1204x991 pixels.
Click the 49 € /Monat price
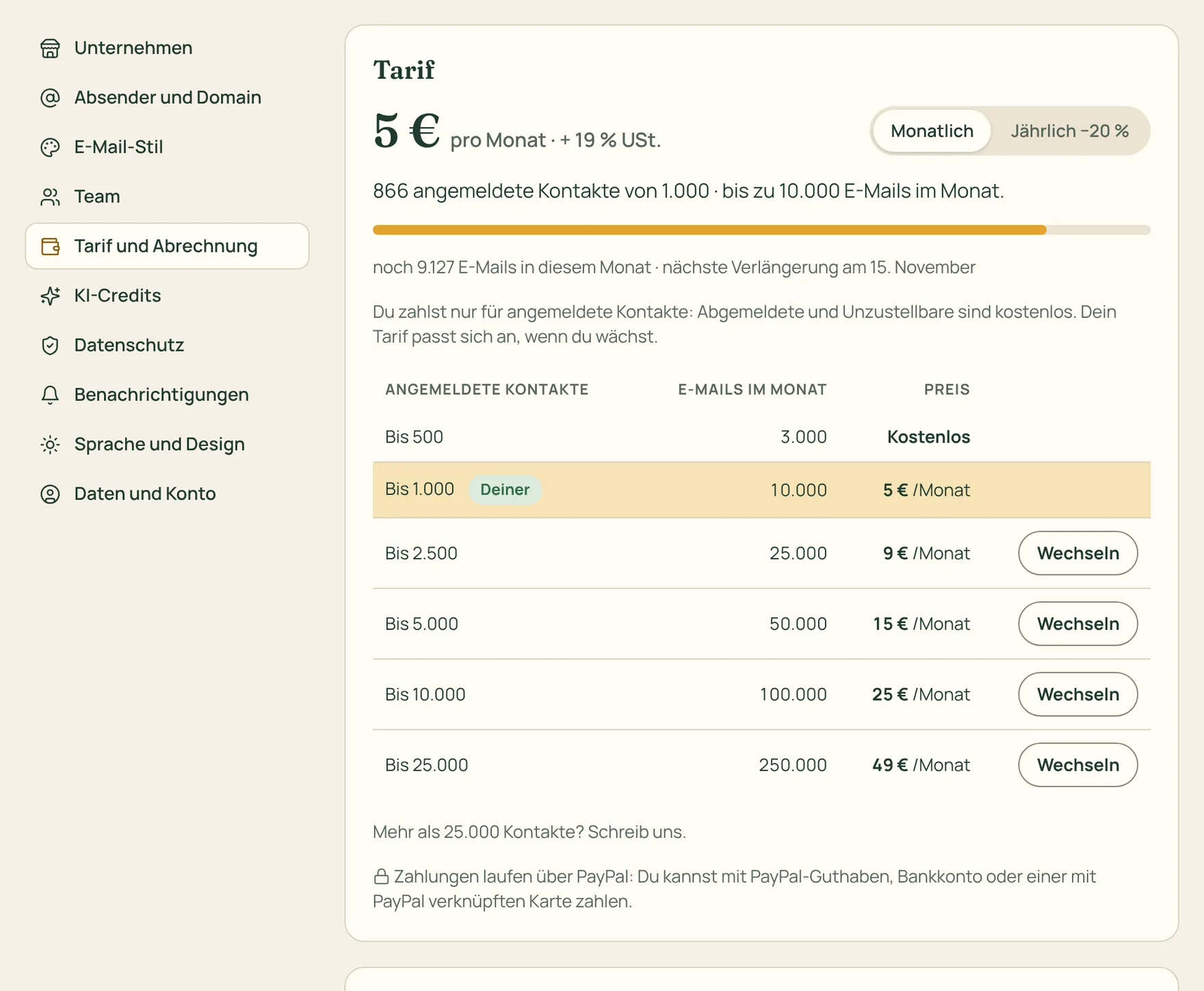coord(921,765)
